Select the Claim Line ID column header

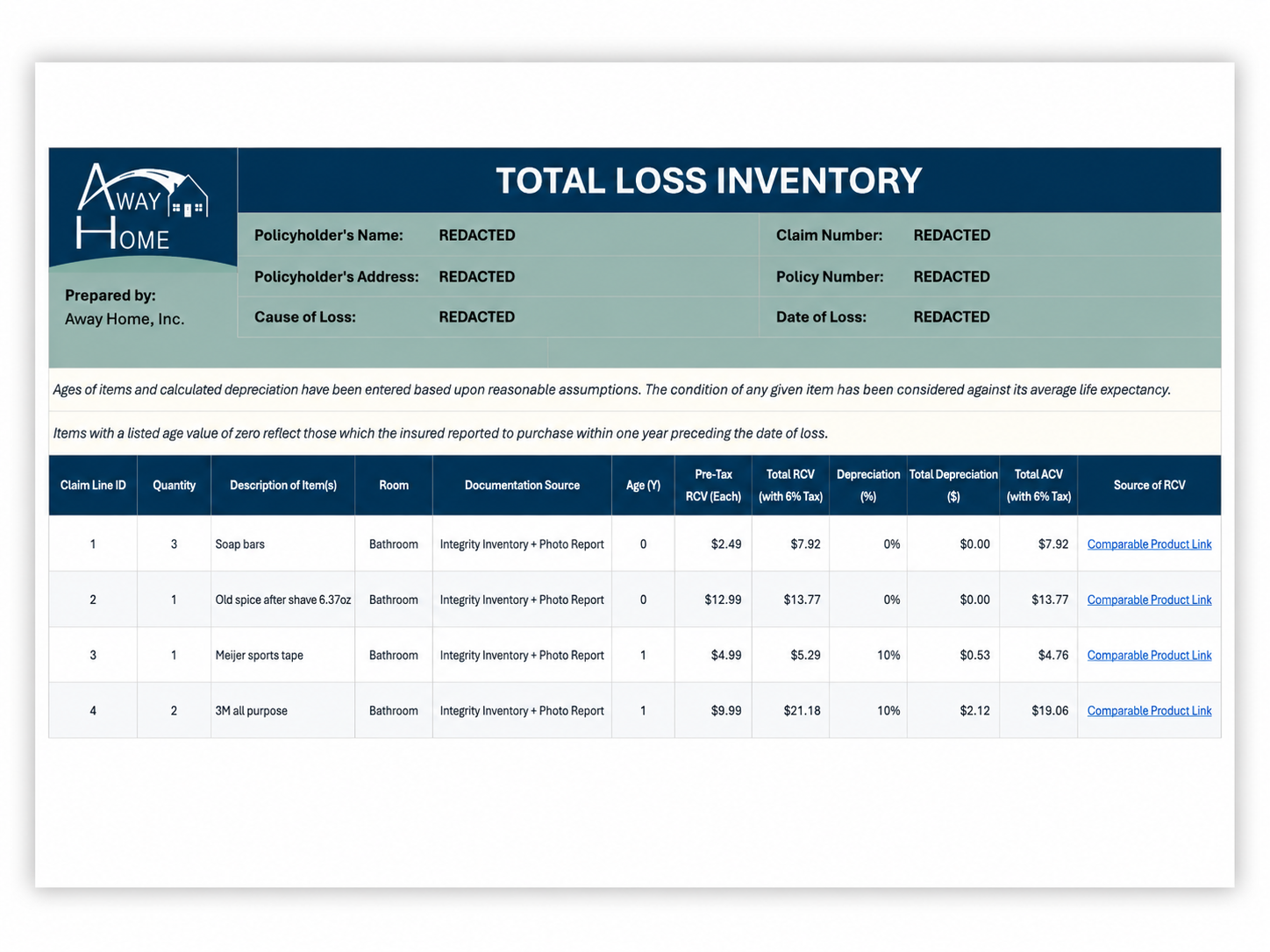93,485
